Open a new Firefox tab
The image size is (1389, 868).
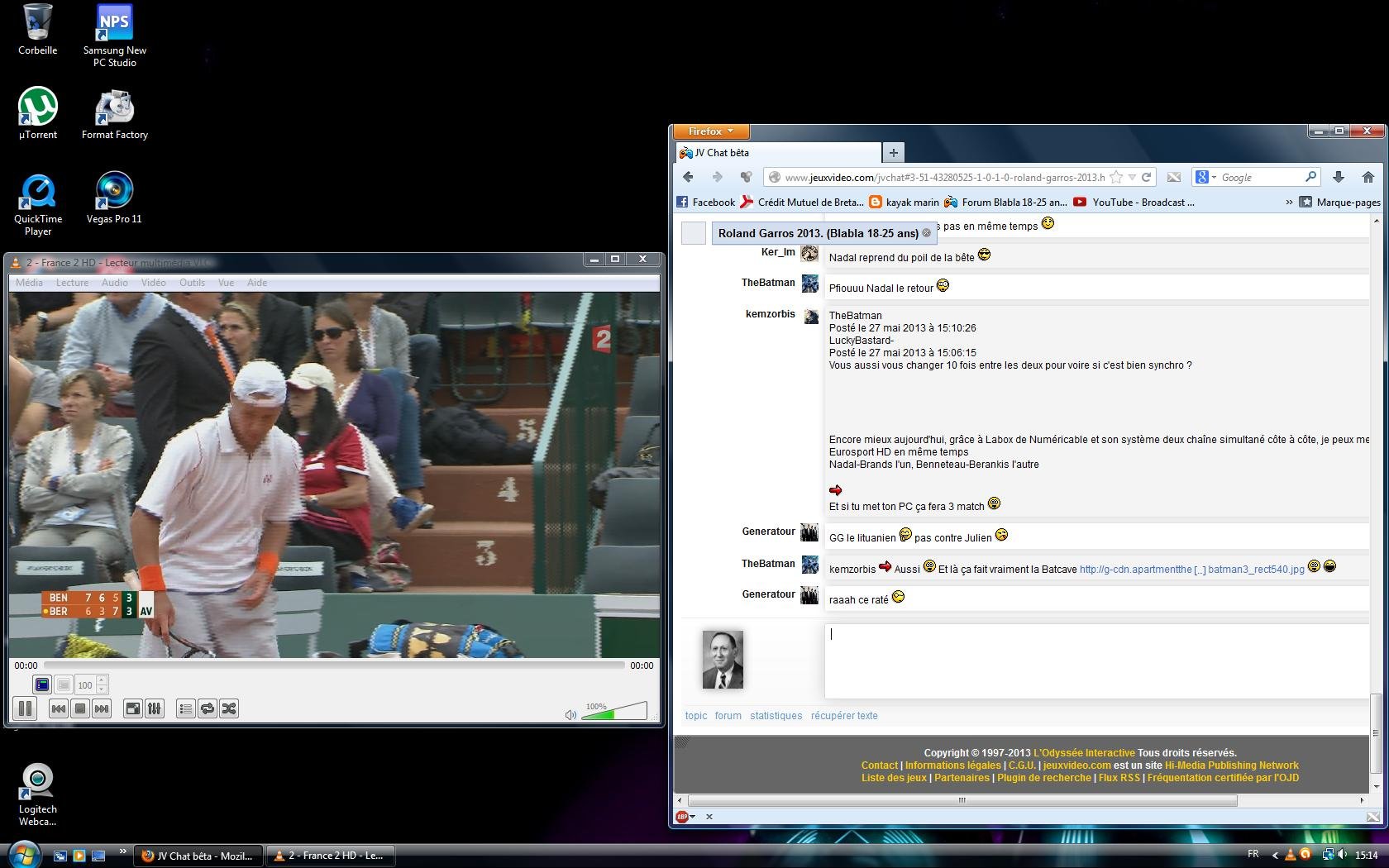[893, 153]
